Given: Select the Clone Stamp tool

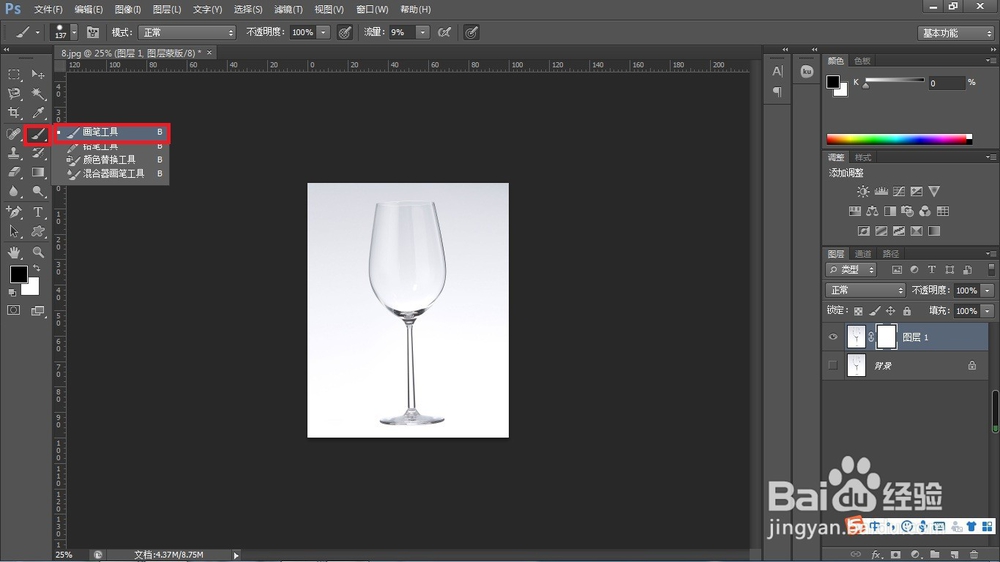Looking at the screenshot, I should [x=14, y=153].
